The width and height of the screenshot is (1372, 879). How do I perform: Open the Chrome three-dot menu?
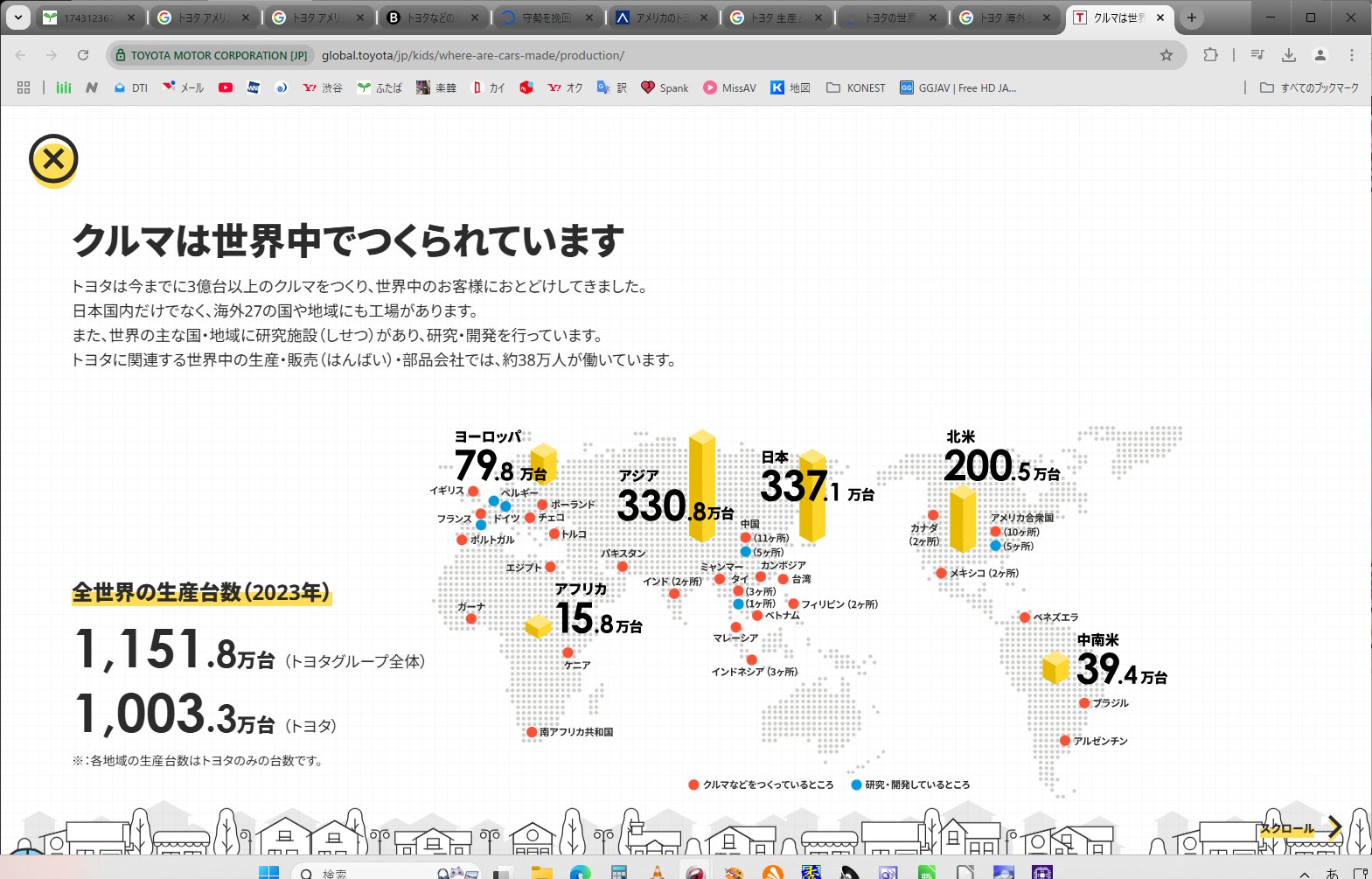click(x=1352, y=55)
